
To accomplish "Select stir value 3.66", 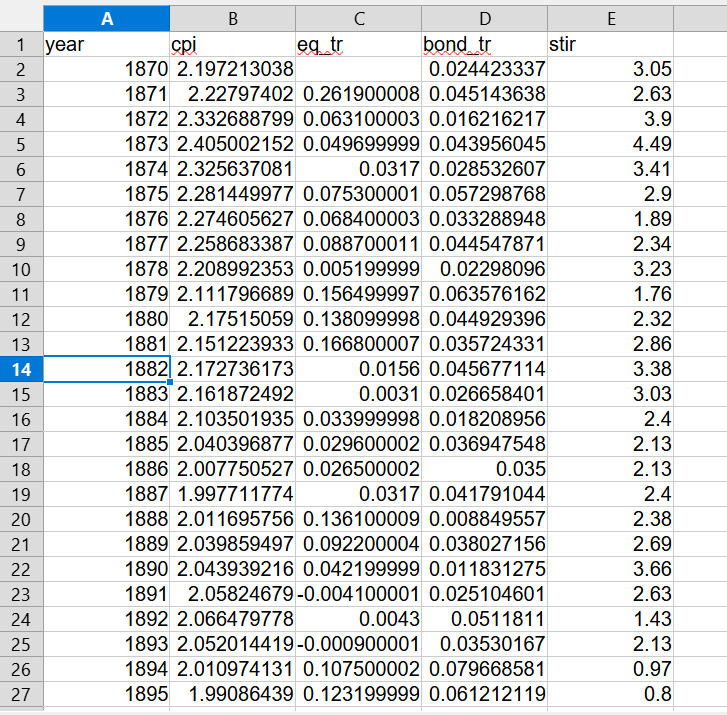I will pos(611,569).
